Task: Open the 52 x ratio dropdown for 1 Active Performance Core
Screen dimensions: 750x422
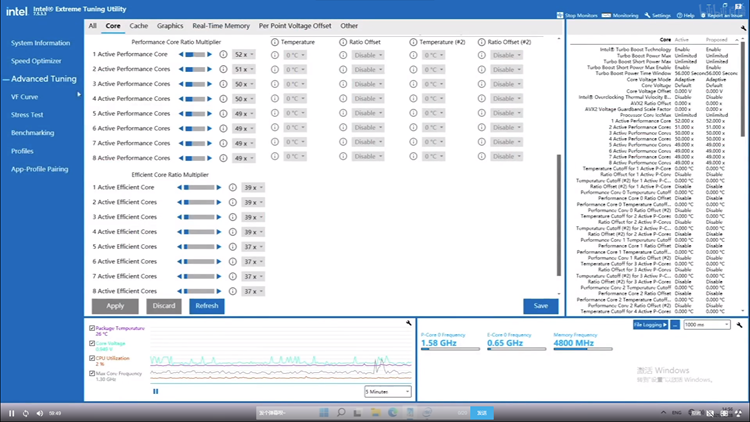Action: point(244,55)
